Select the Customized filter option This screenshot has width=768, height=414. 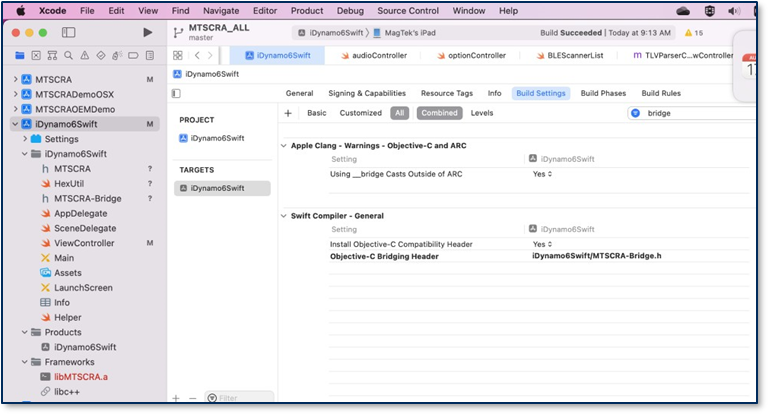[360, 113]
